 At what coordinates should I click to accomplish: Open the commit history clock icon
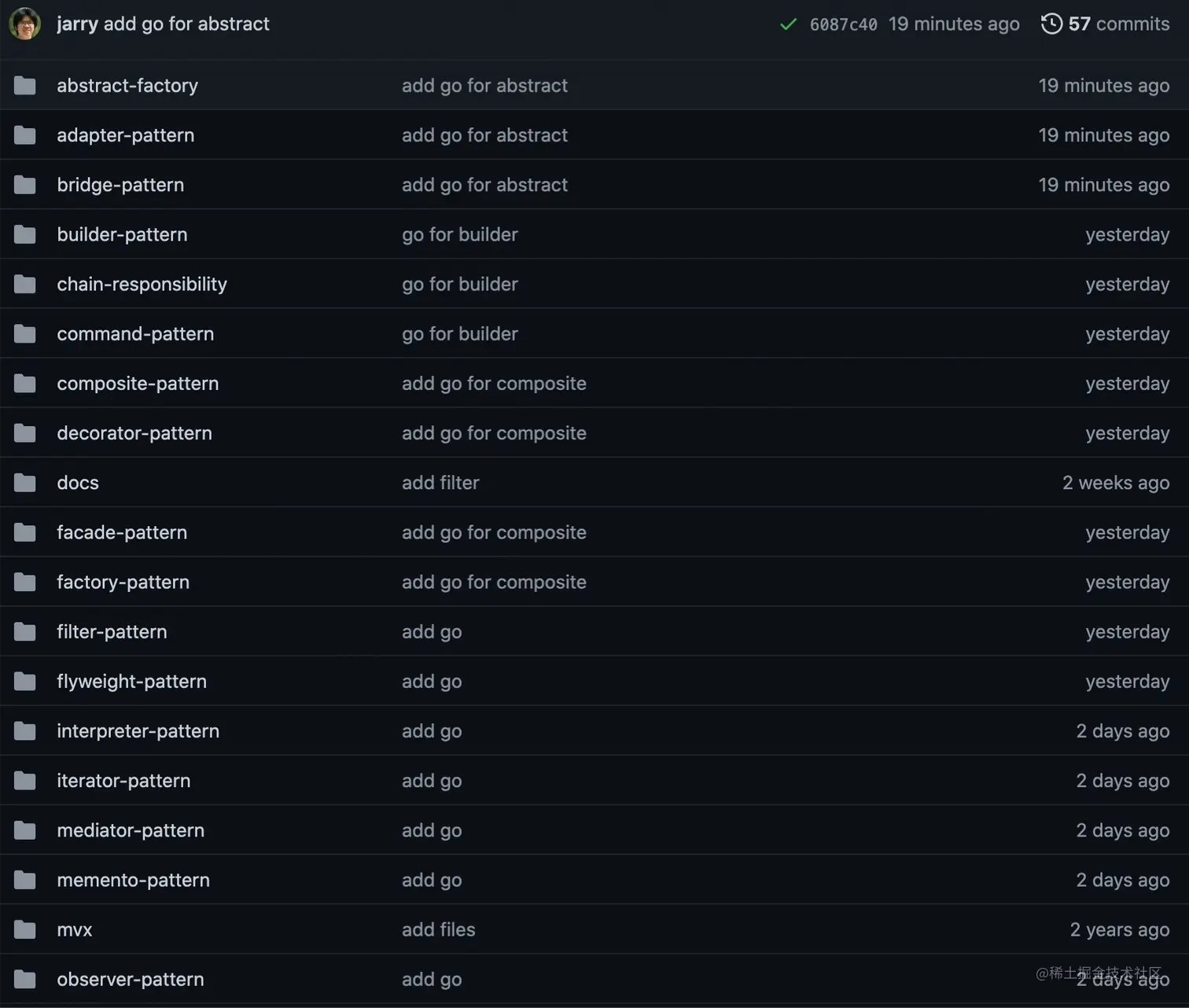1051,24
